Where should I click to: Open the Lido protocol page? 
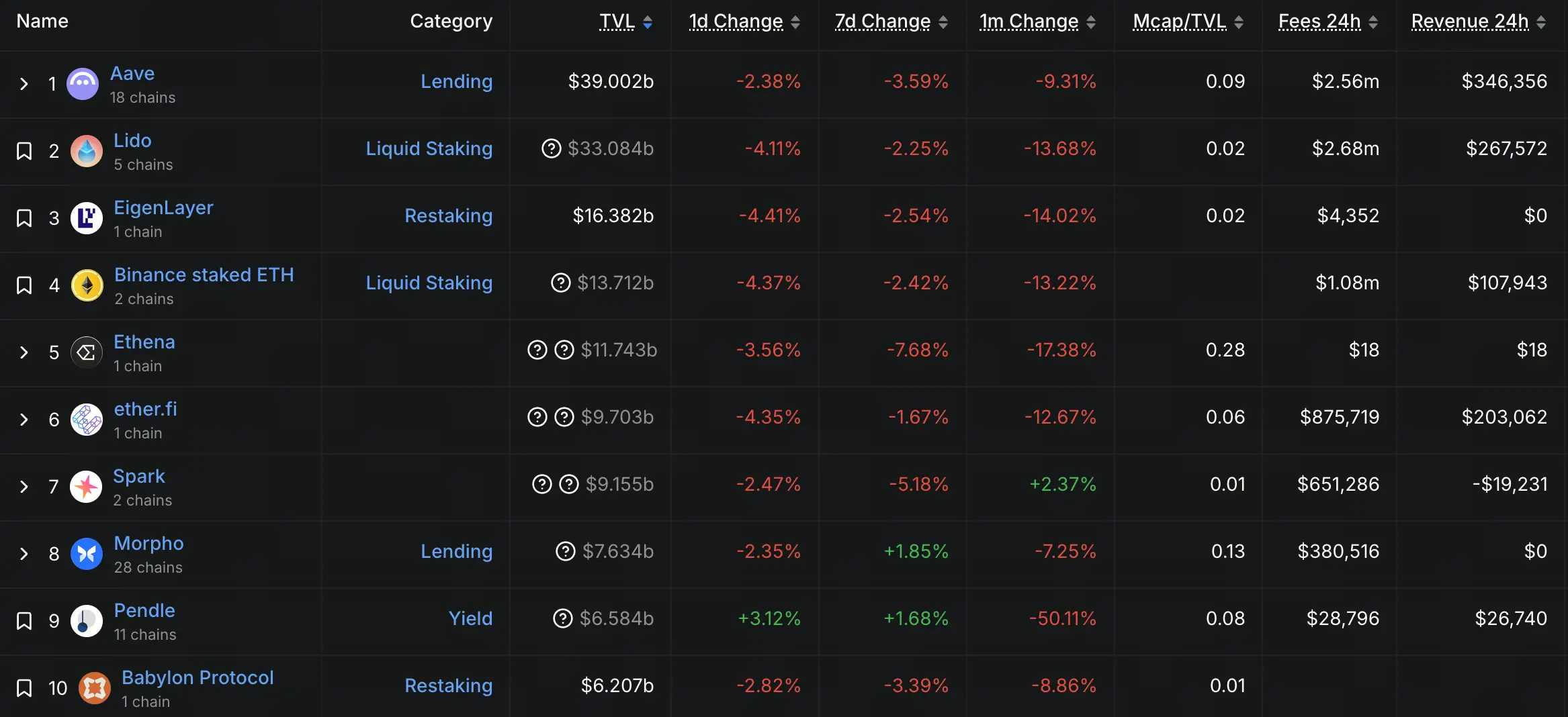click(x=132, y=140)
